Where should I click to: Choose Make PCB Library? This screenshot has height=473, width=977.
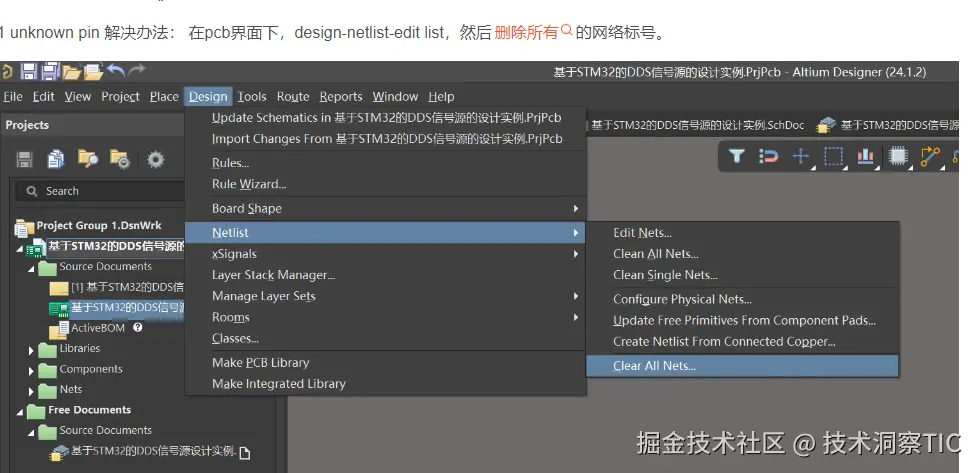pyautogui.click(x=386, y=363)
